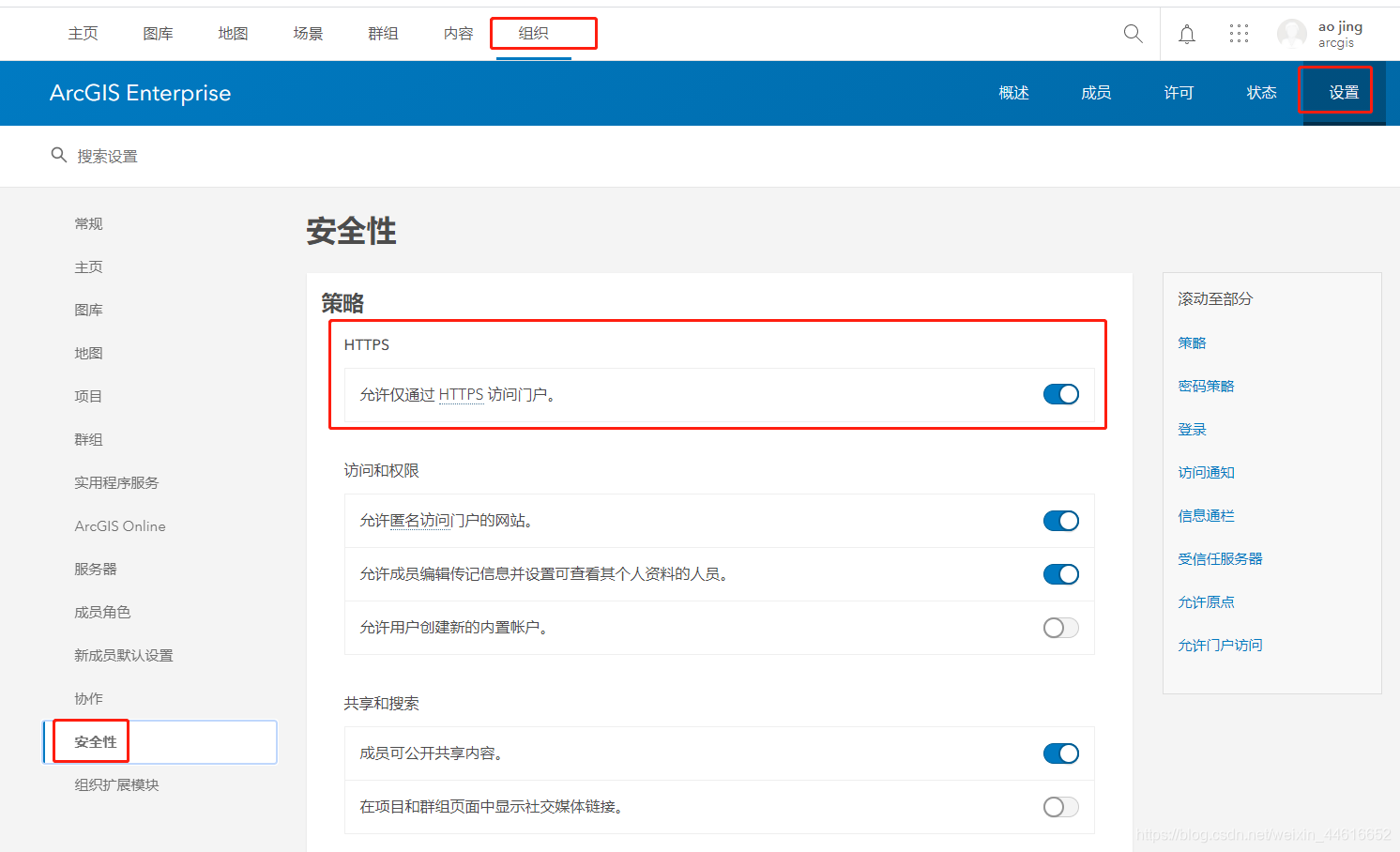1400x852 pixels.
Task: Jump to 密码策略 section link
Action: 1206,387
